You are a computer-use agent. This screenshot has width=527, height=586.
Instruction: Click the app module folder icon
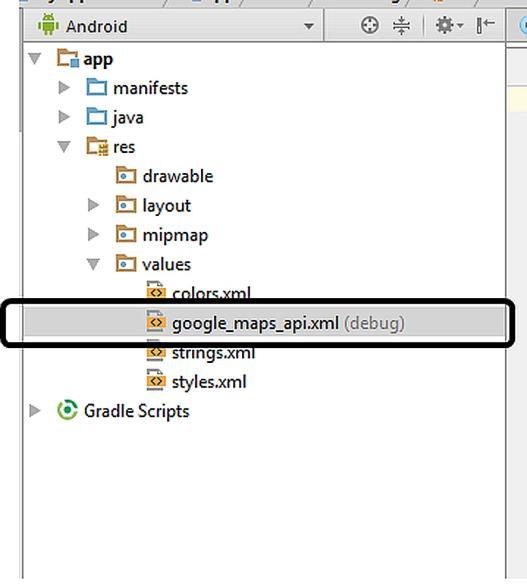tap(68, 58)
